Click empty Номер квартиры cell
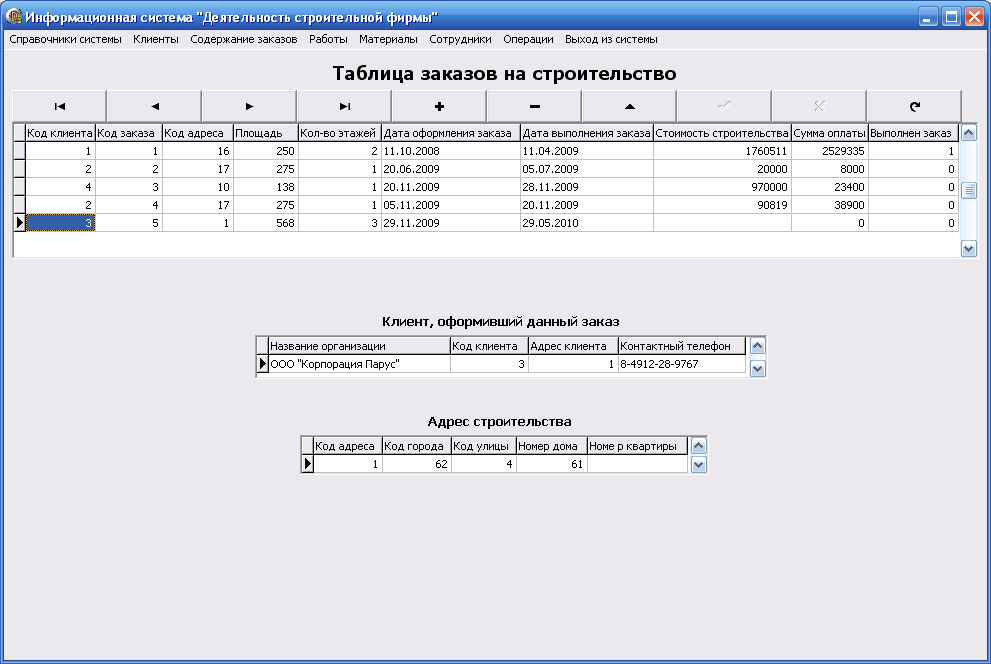This screenshot has height=664, width=991. click(x=637, y=464)
